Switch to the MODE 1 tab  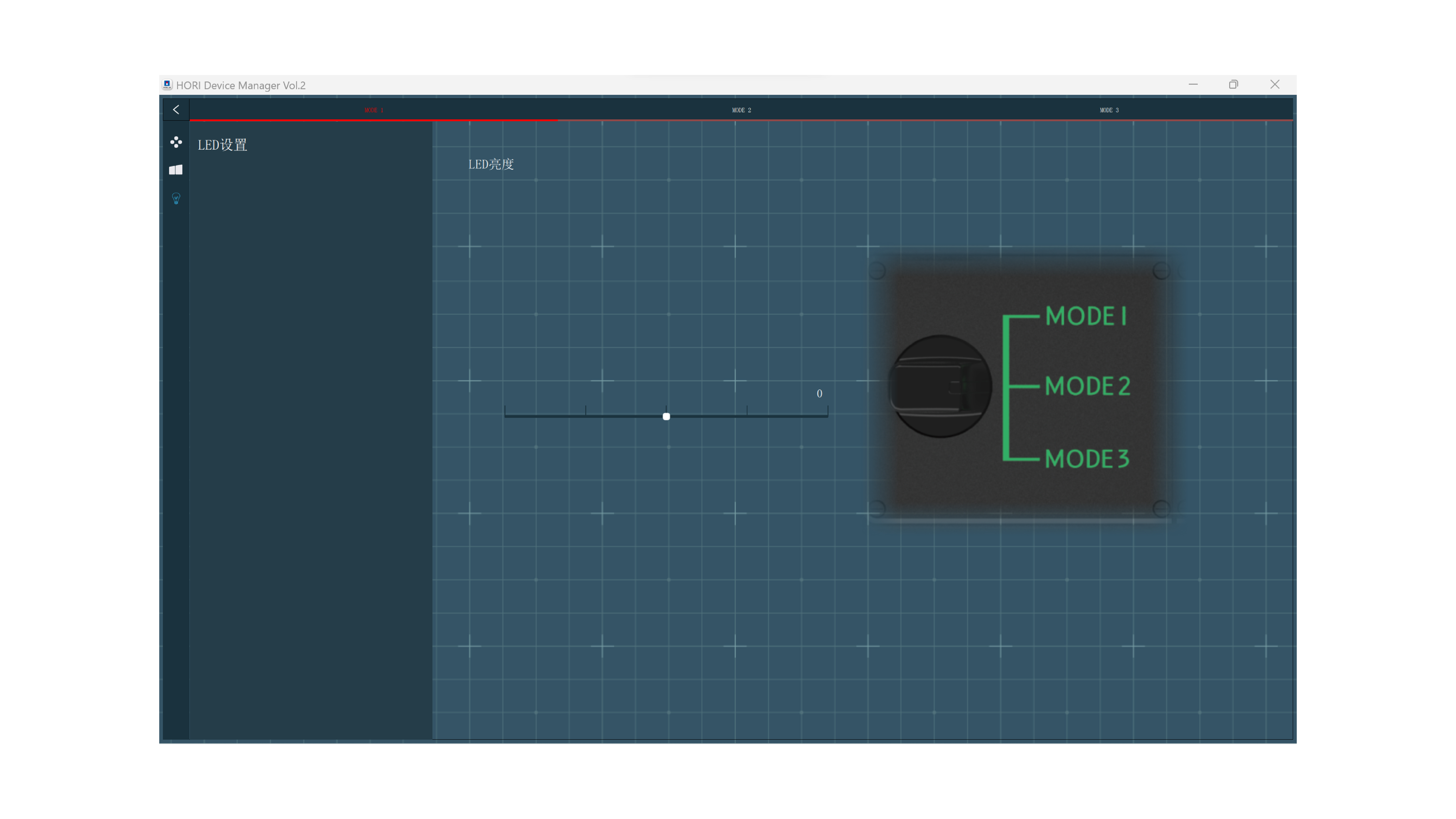pyautogui.click(x=374, y=110)
